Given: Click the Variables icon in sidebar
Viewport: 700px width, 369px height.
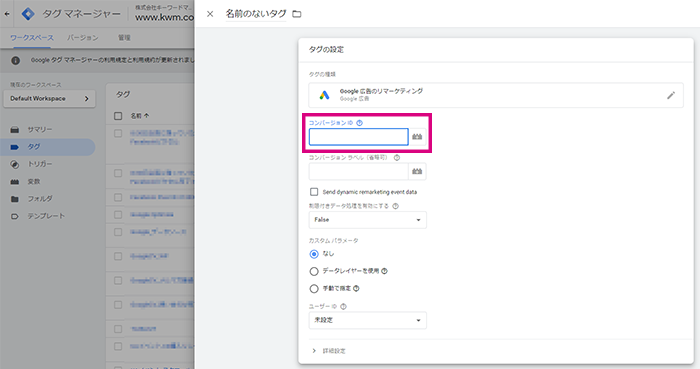Looking at the screenshot, I should click(15, 182).
